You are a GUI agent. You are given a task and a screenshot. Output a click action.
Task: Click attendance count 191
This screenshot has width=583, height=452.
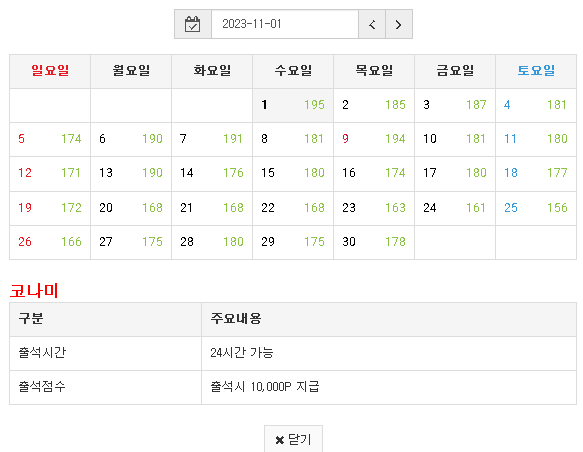coord(233,139)
